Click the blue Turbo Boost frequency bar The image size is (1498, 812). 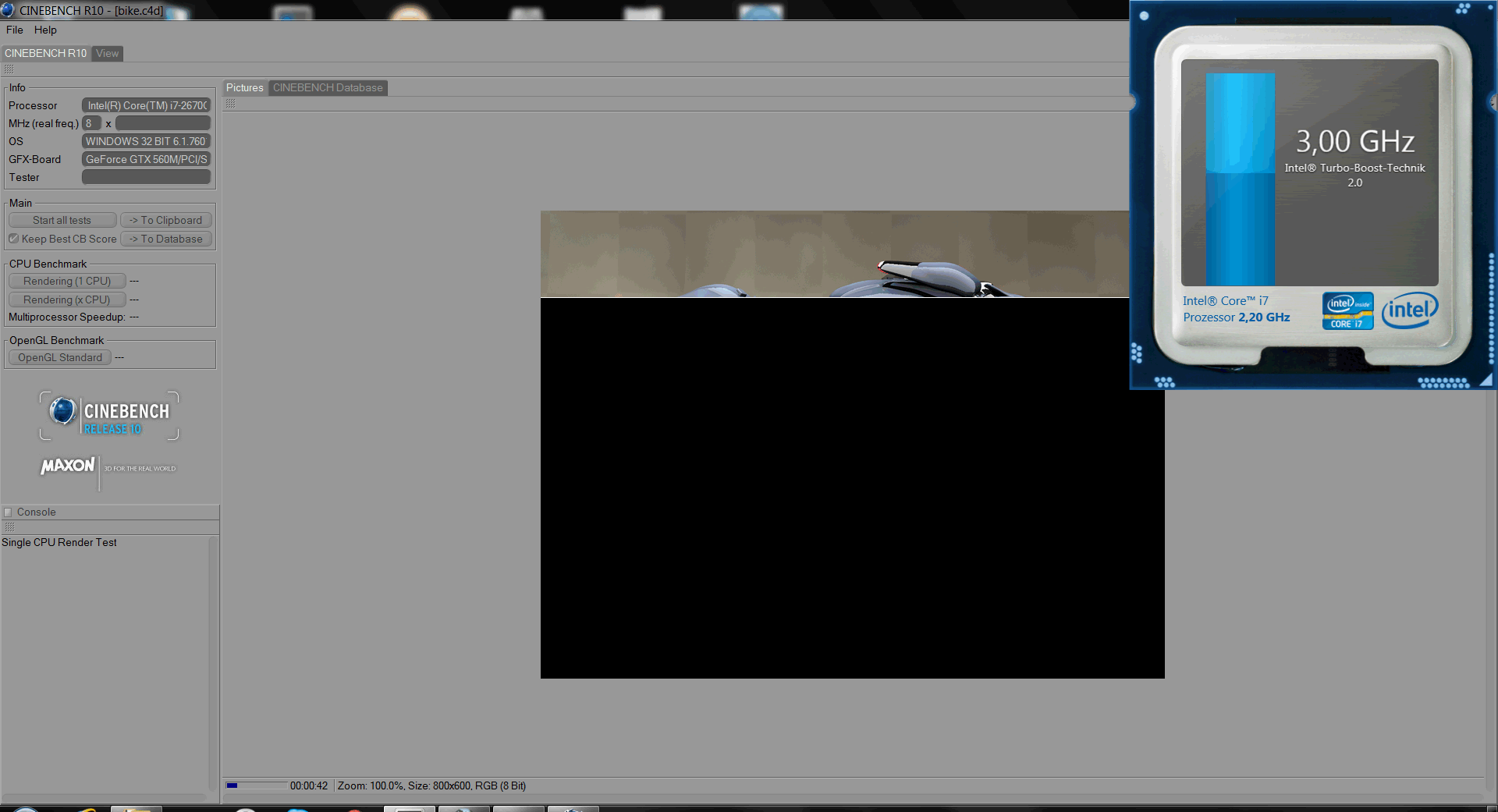pos(1241,179)
